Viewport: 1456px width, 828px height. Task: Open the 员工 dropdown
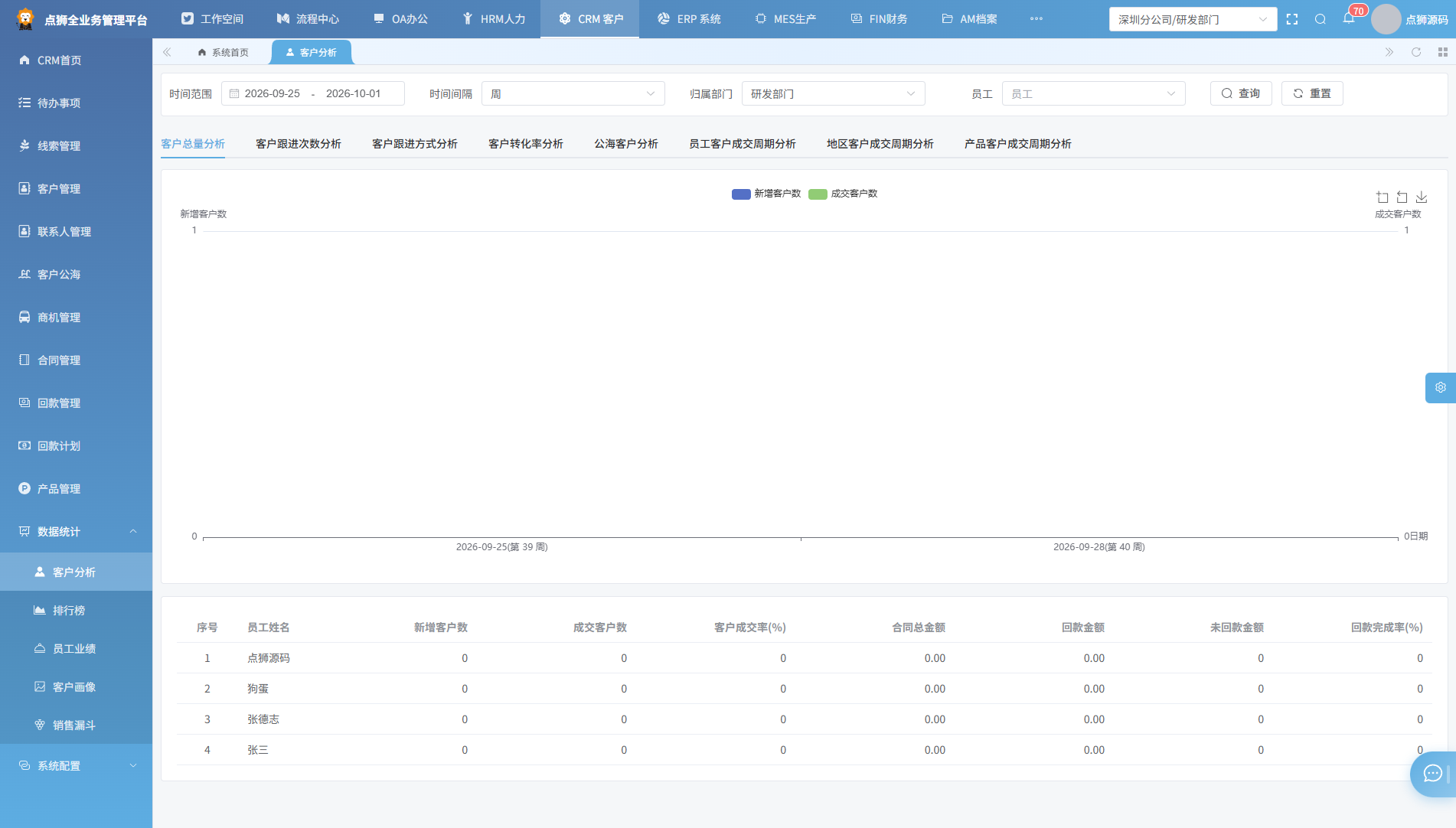tap(1094, 93)
